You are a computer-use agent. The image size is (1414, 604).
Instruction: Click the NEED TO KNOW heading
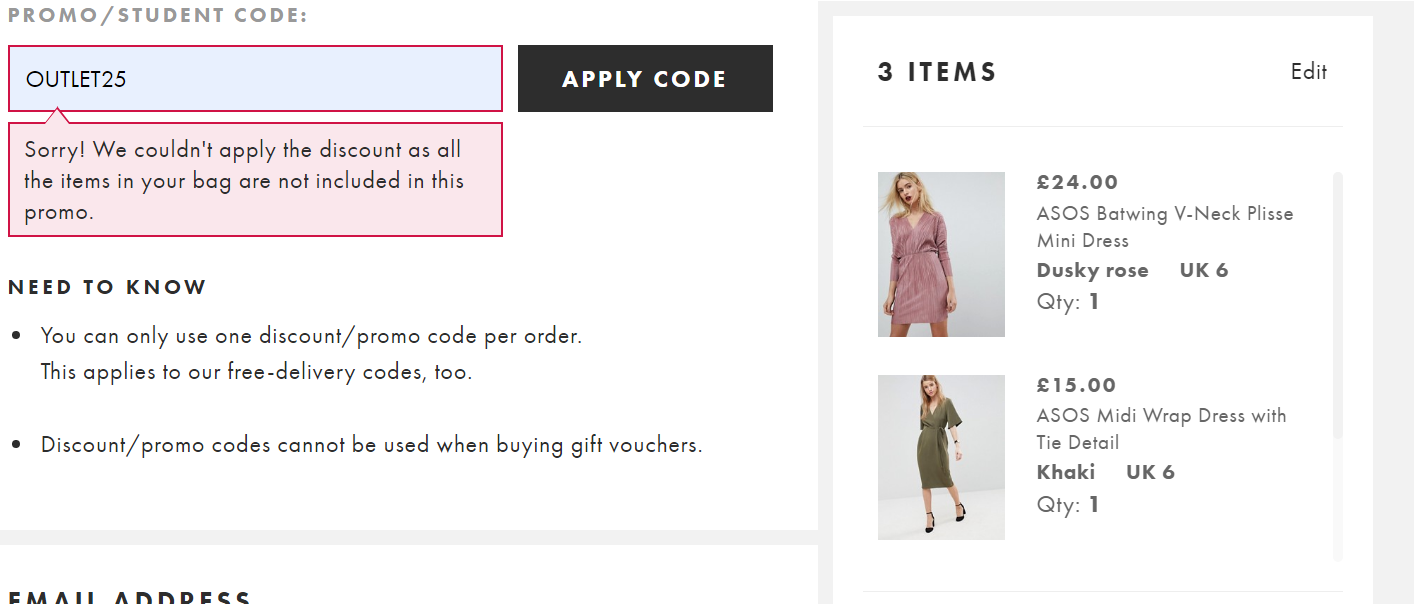pos(107,288)
